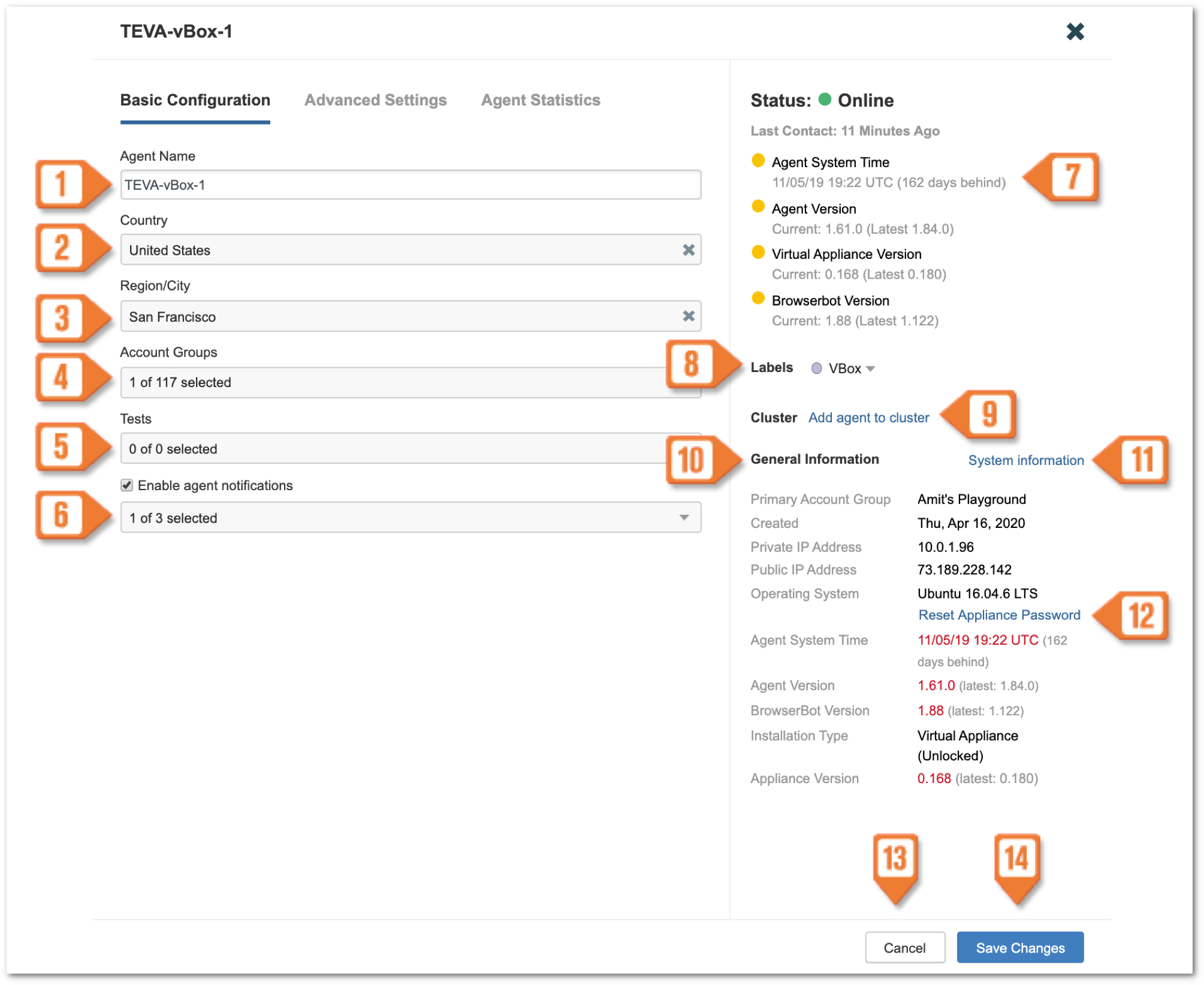Open the notifications '1 of 3 selected' dropdown
This screenshot has width=1204, height=985.
pyautogui.click(x=684, y=518)
